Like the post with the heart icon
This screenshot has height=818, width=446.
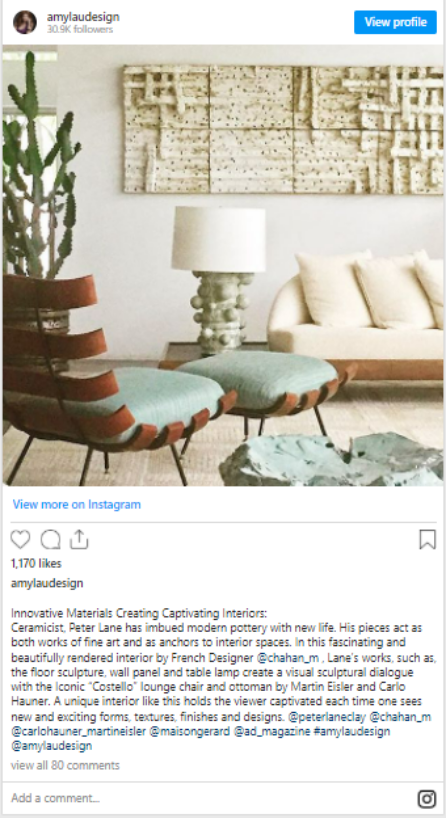[20, 539]
